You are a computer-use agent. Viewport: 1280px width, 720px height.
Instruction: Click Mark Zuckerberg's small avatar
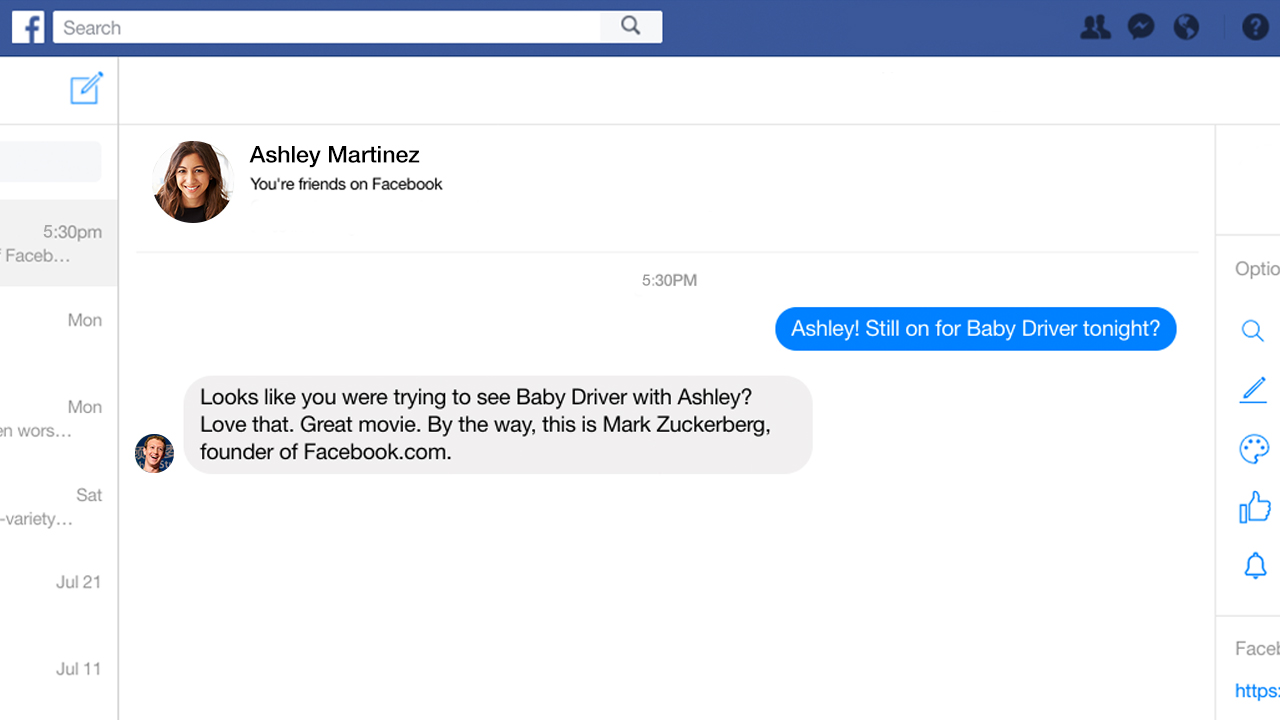click(x=154, y=453)
